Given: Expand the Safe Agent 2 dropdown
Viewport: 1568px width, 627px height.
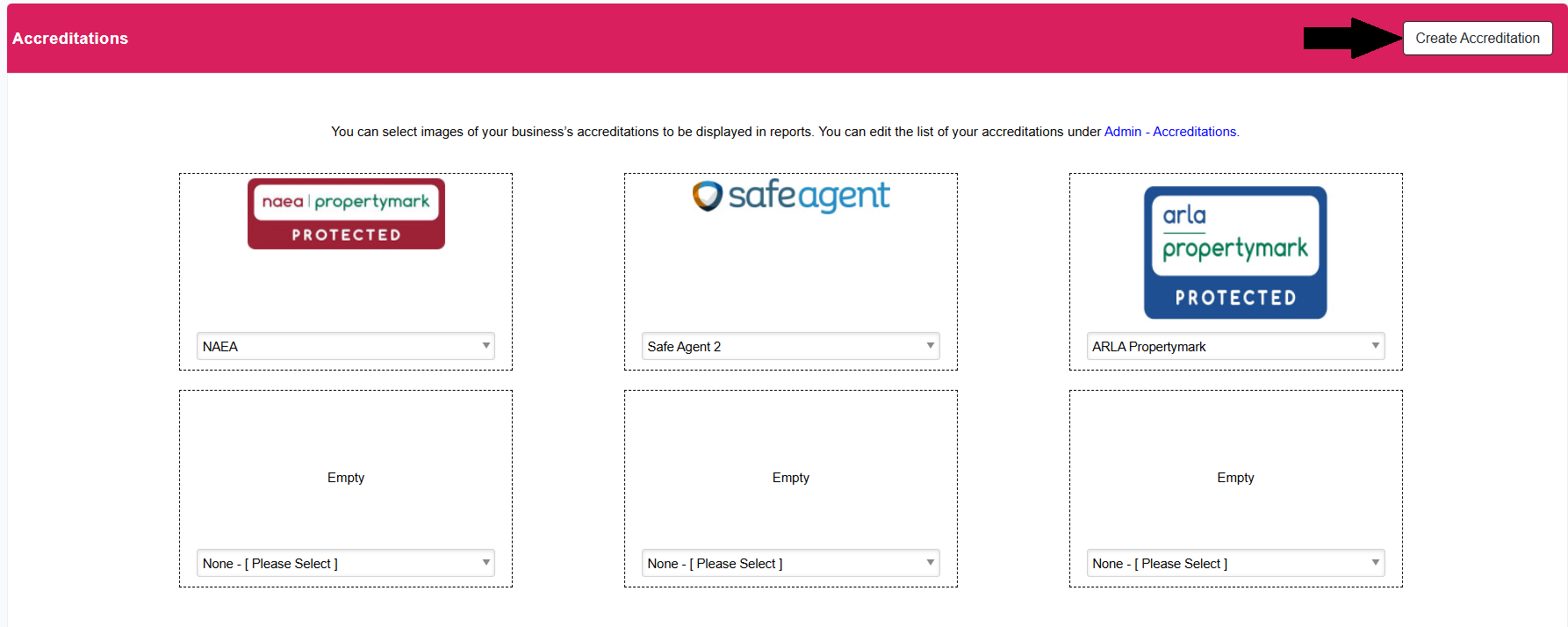Looking at the screenshot, I should tap(790, 346).
